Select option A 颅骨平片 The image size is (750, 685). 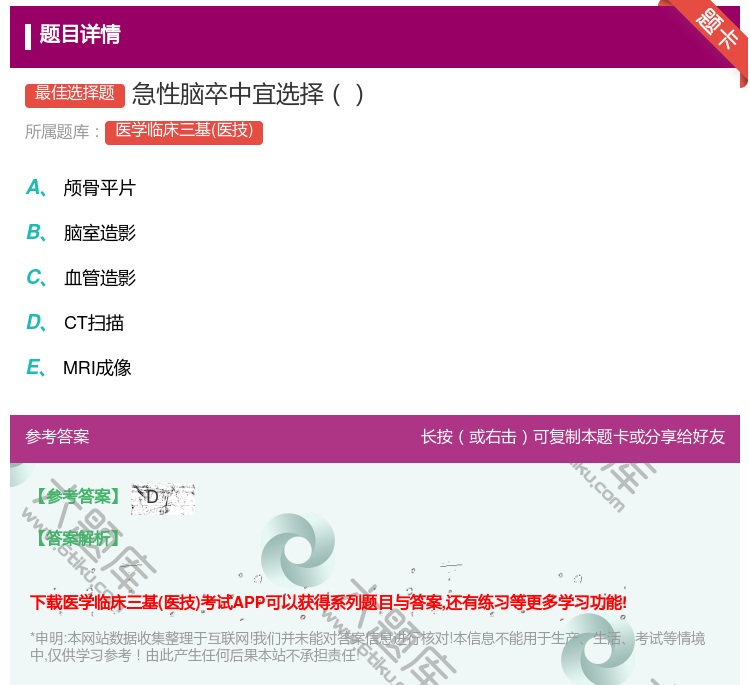pos(81,188)
